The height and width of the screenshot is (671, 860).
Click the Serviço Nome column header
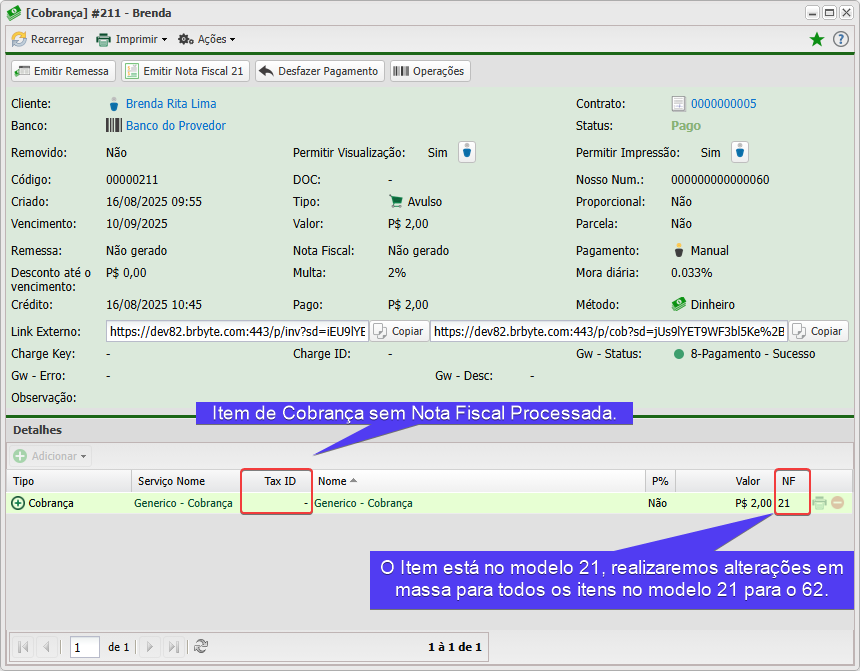171,481
